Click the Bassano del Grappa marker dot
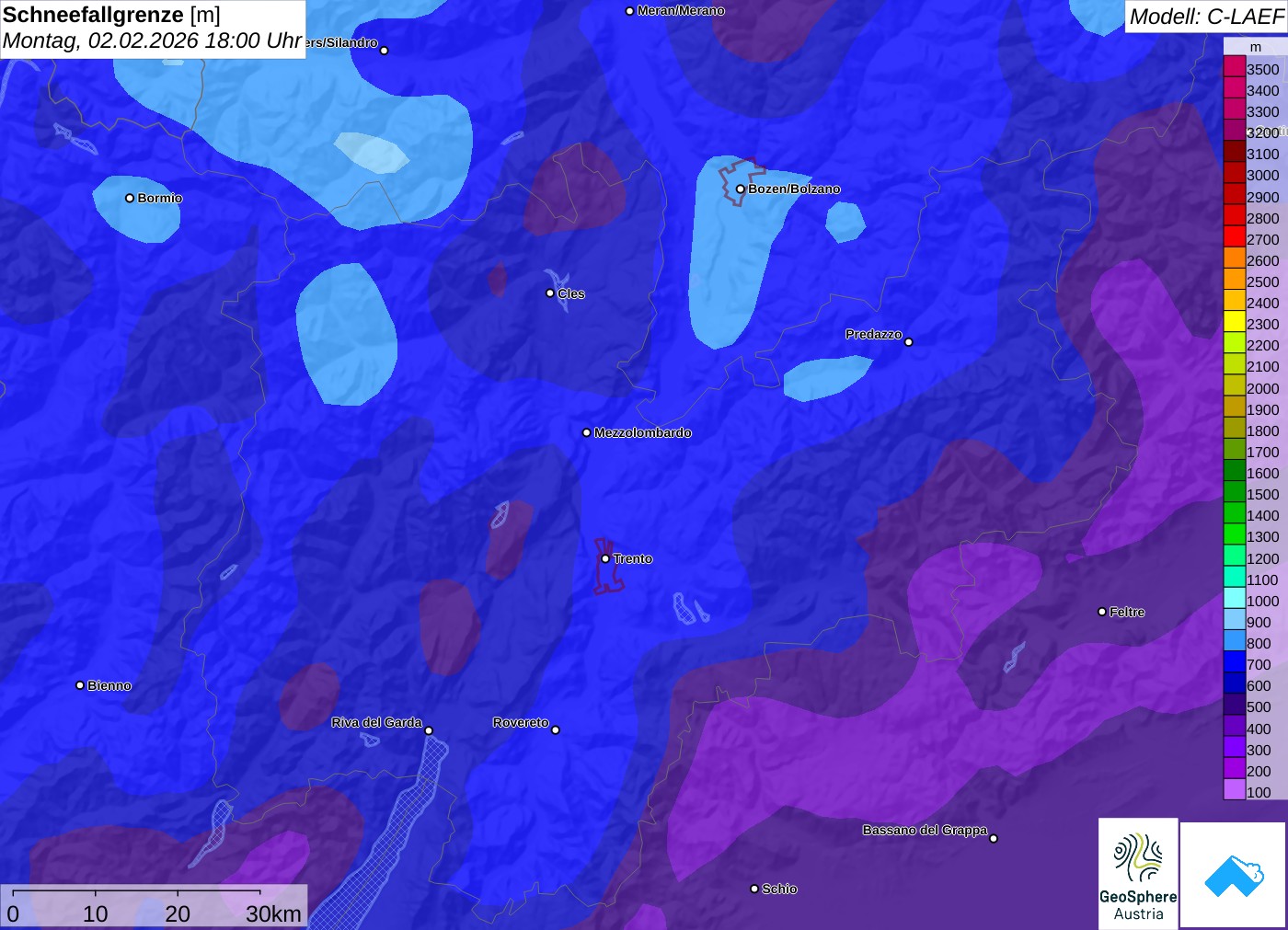 [994, 838]
